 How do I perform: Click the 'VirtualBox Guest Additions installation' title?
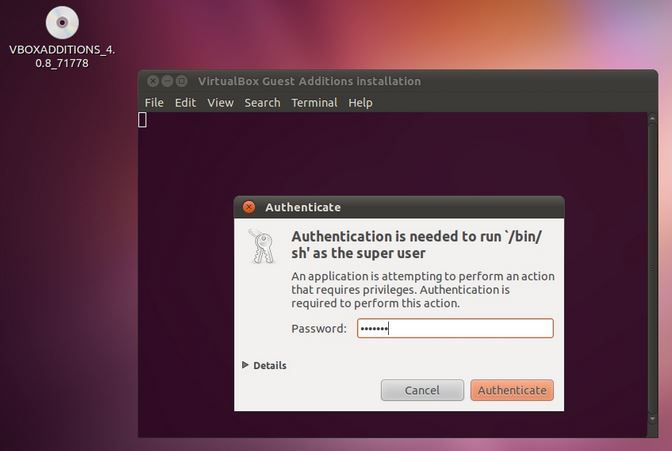309,81
